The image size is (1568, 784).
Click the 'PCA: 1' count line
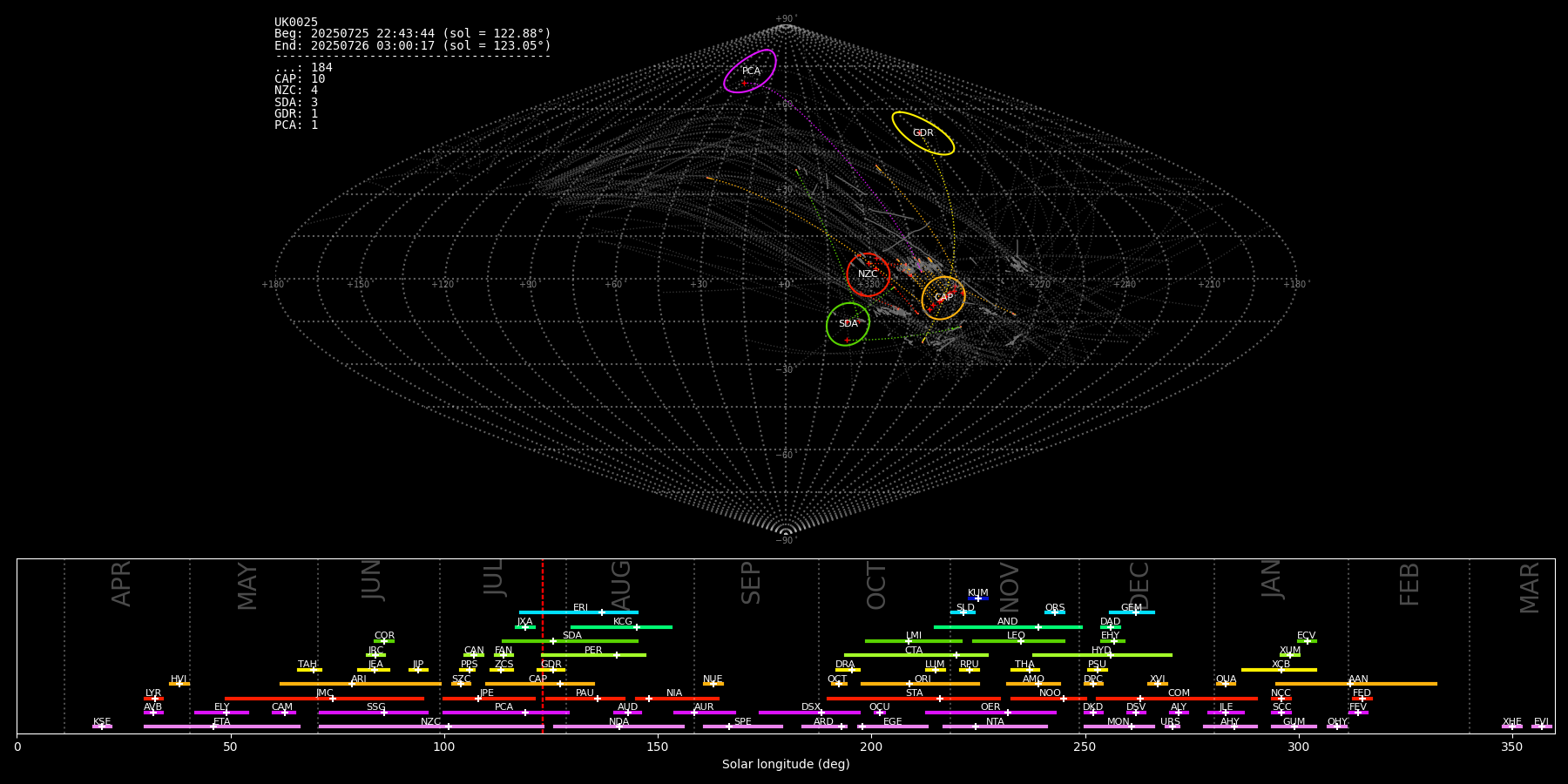(296, 125)
